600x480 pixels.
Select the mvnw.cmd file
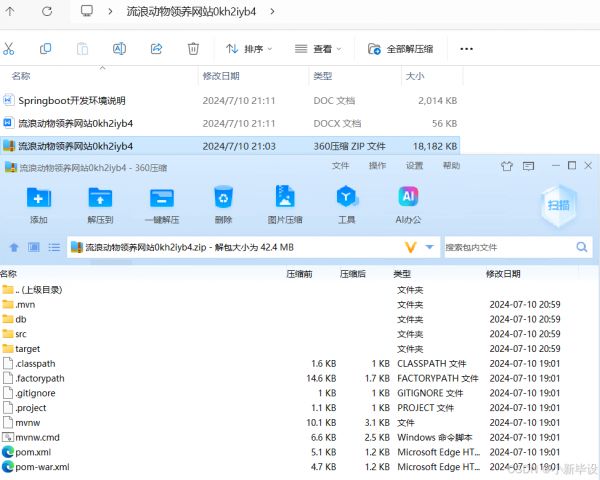(31, 437)
